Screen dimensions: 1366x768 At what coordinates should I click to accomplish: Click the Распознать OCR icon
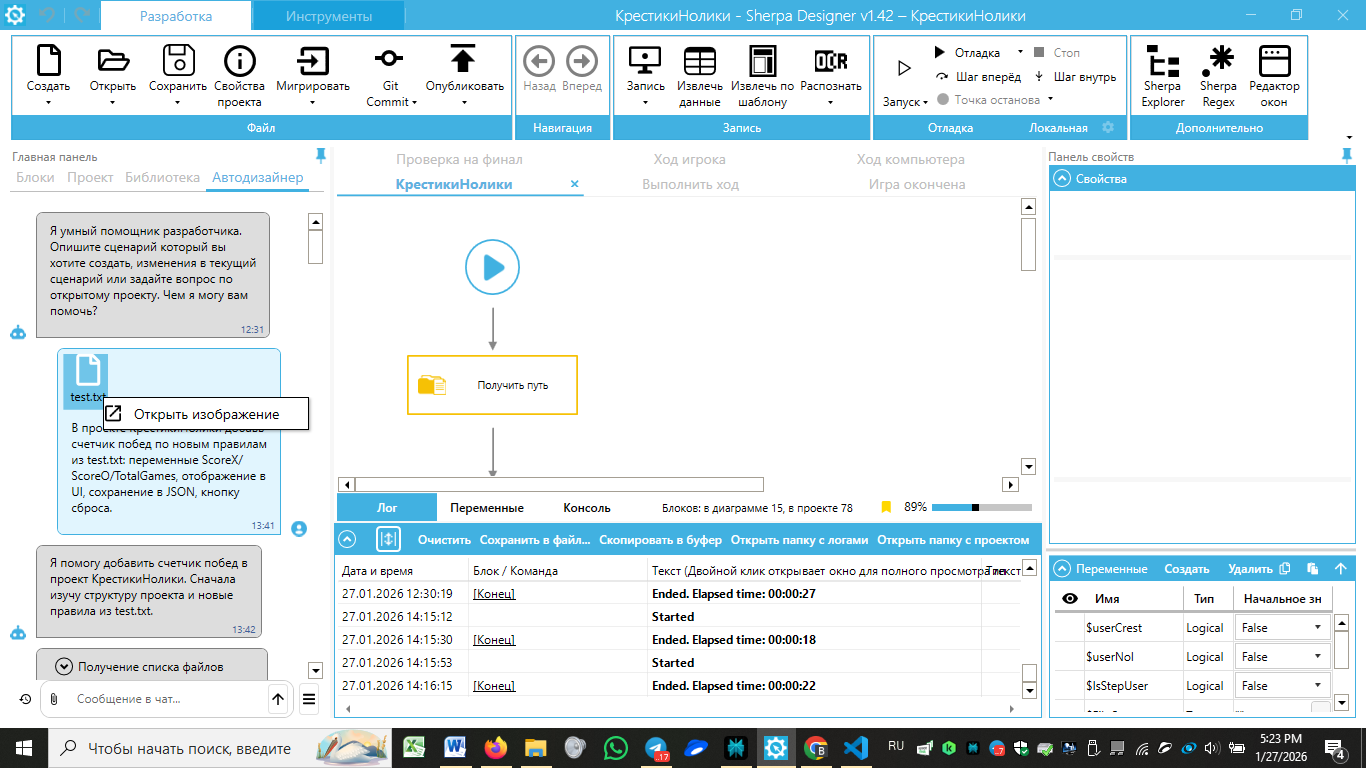[x=830, y=61]
